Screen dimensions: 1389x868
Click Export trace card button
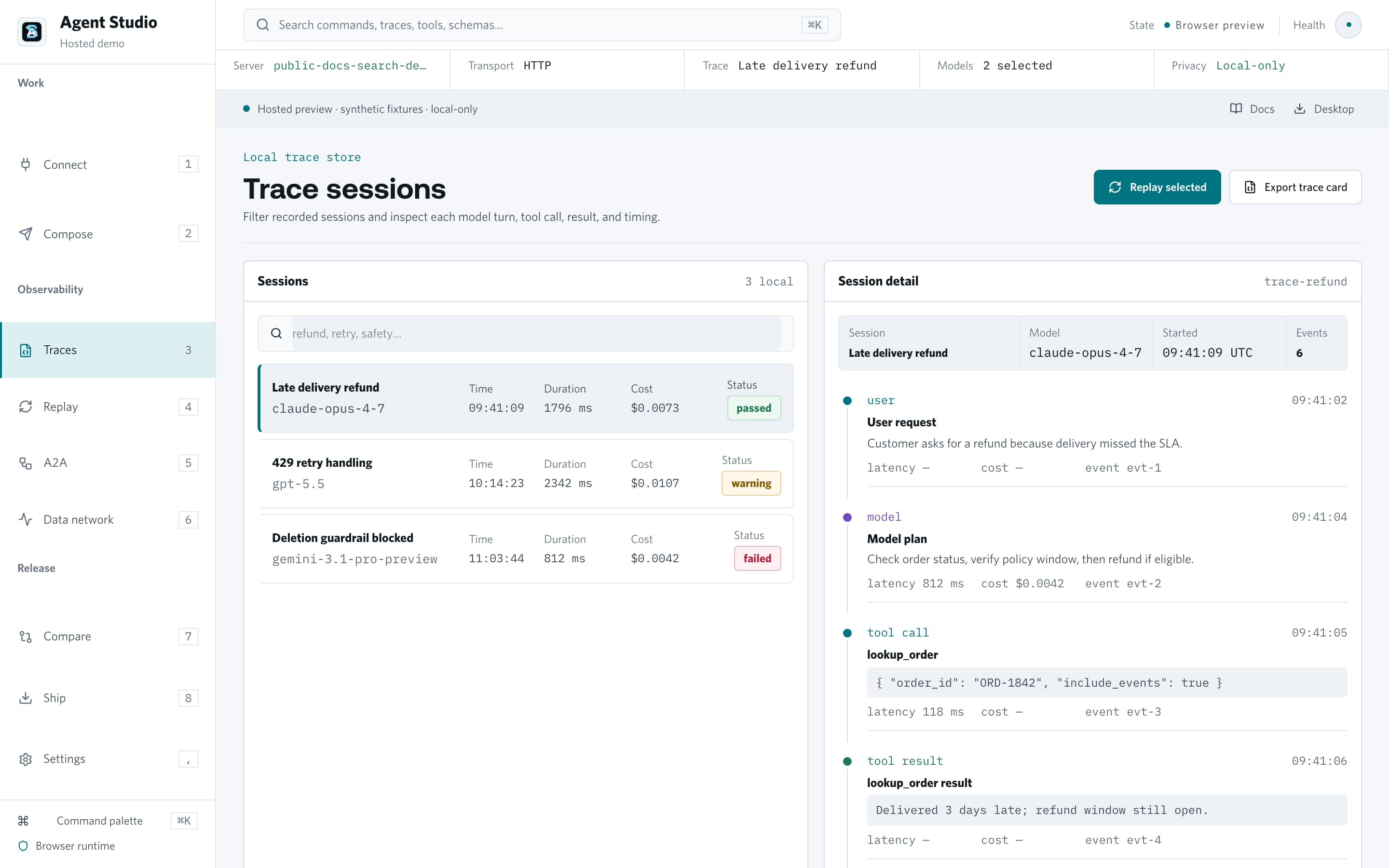click(x=1295, y=187)
